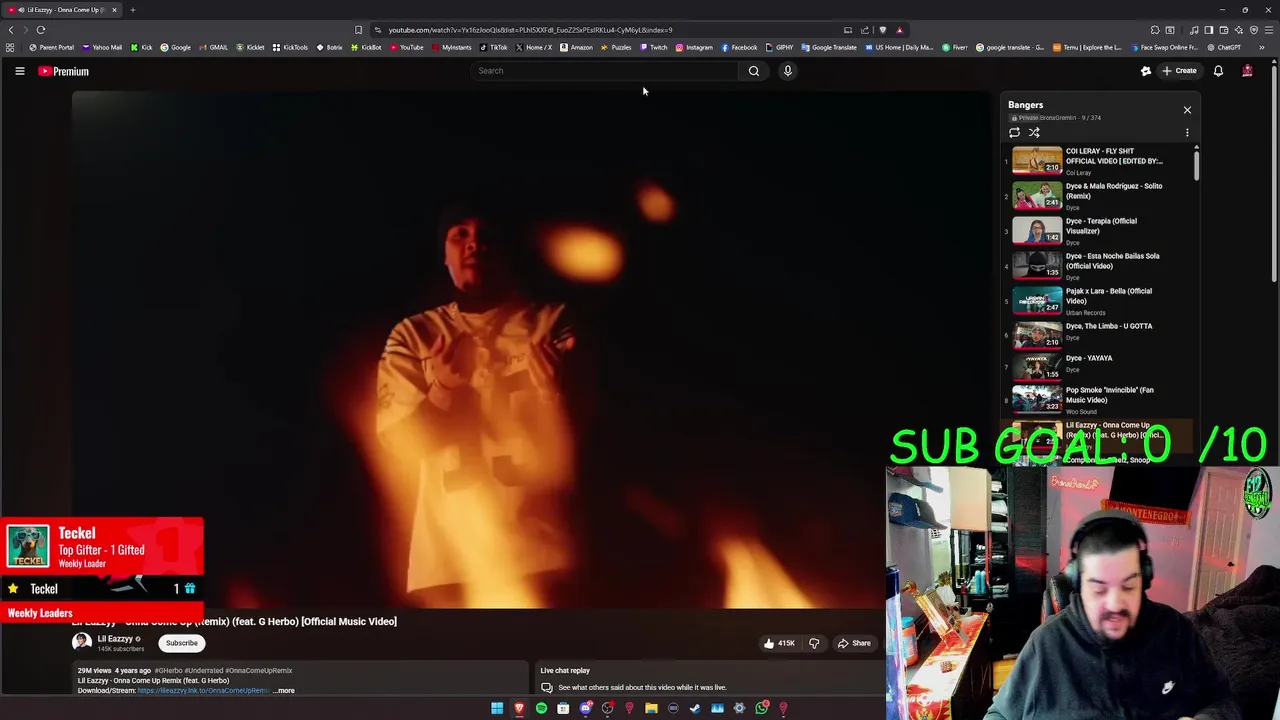
Task: Open File Explorer from the taskbar
Action: (651, 708)
